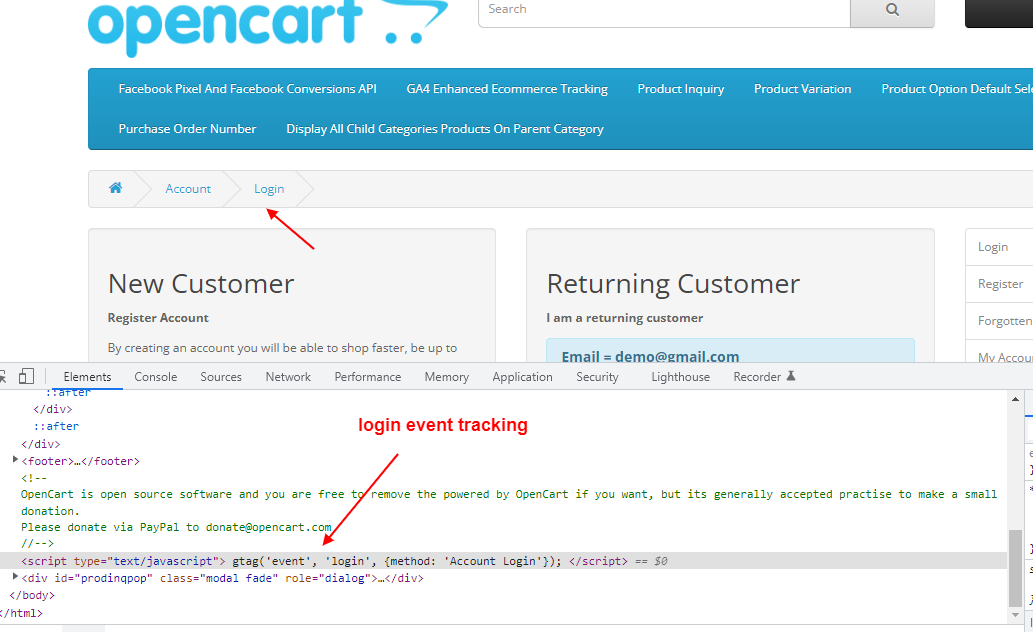Click the Login breadcrumb link

269,188
